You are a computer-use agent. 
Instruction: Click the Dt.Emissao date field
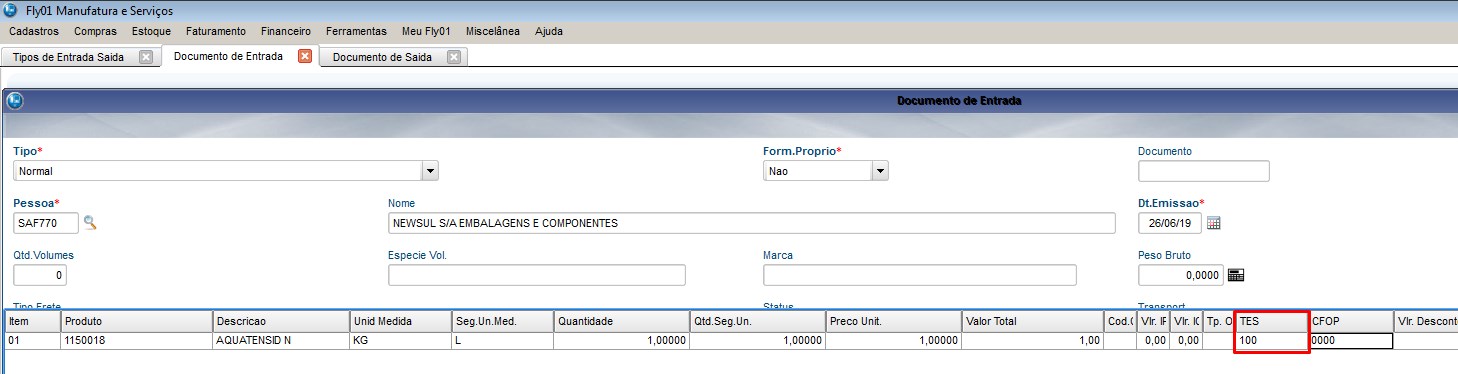point(1170,223)
